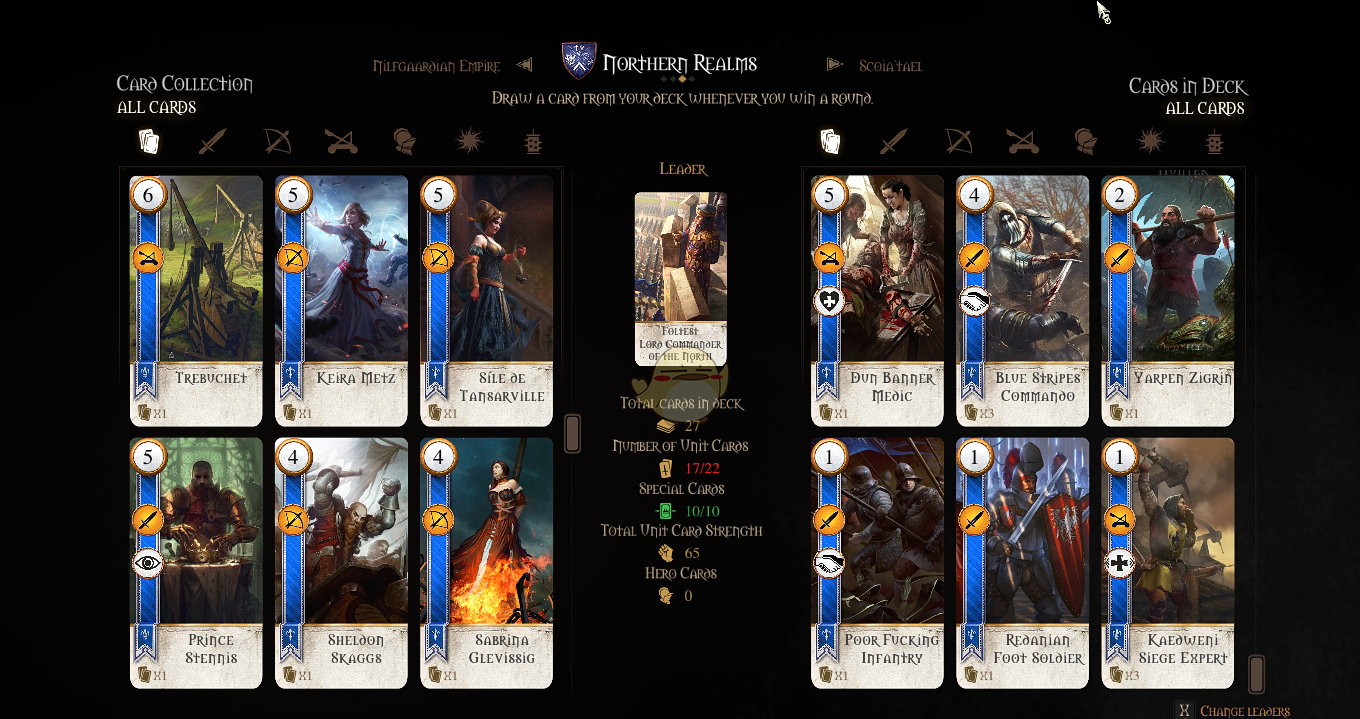Filter deck by siege catapult icon

pos(1021,142)
